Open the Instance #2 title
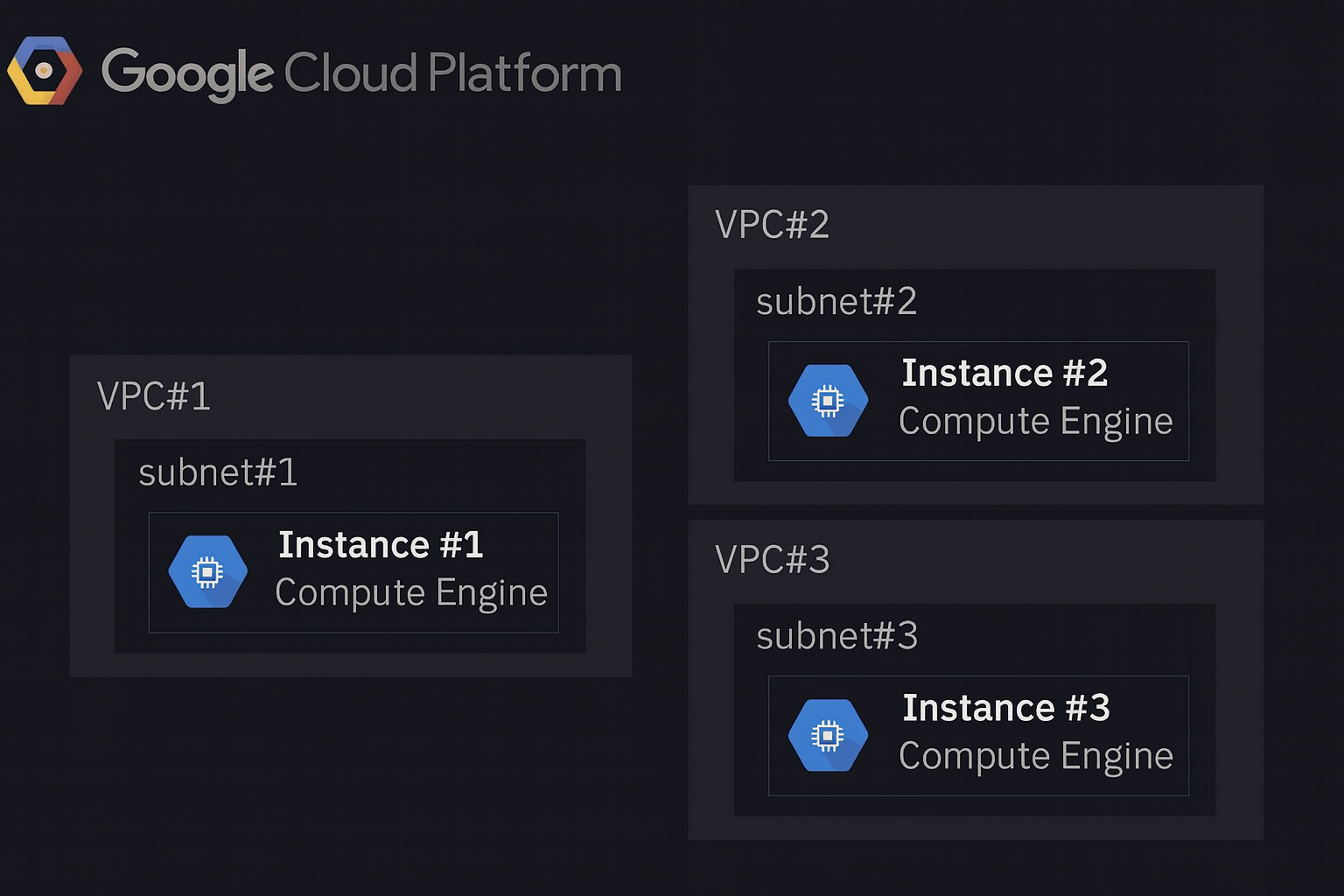Viewport: 1344px width, 896px height. tap(1004, 374)
